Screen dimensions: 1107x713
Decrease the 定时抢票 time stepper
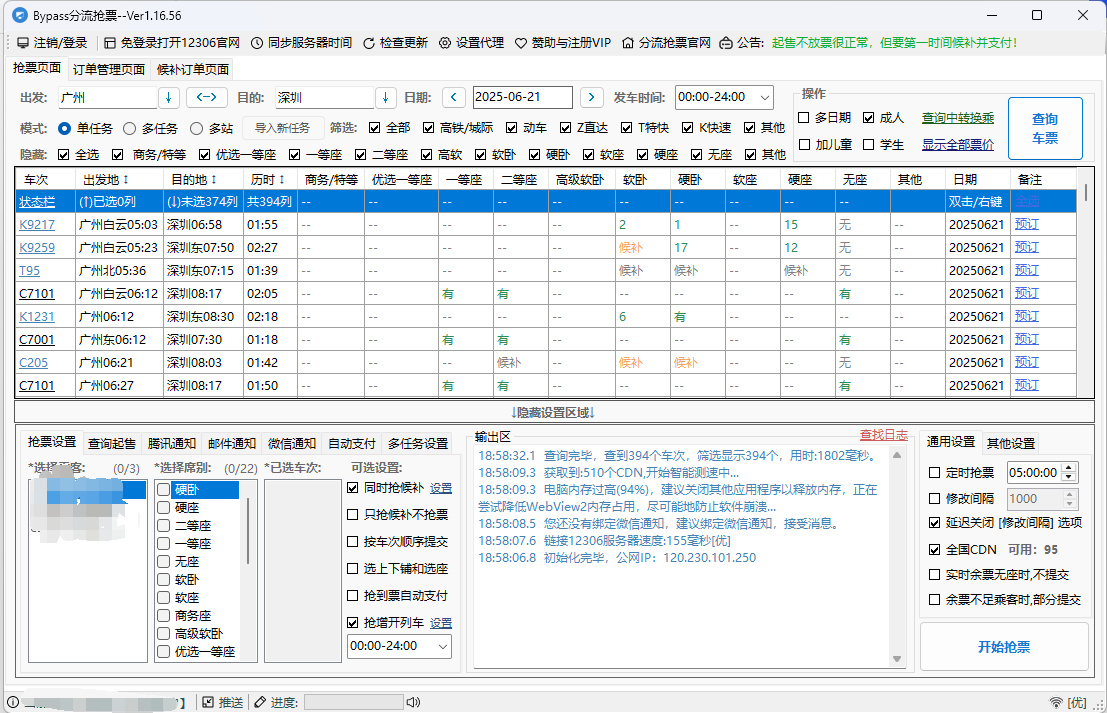[x=1070, y=477]
